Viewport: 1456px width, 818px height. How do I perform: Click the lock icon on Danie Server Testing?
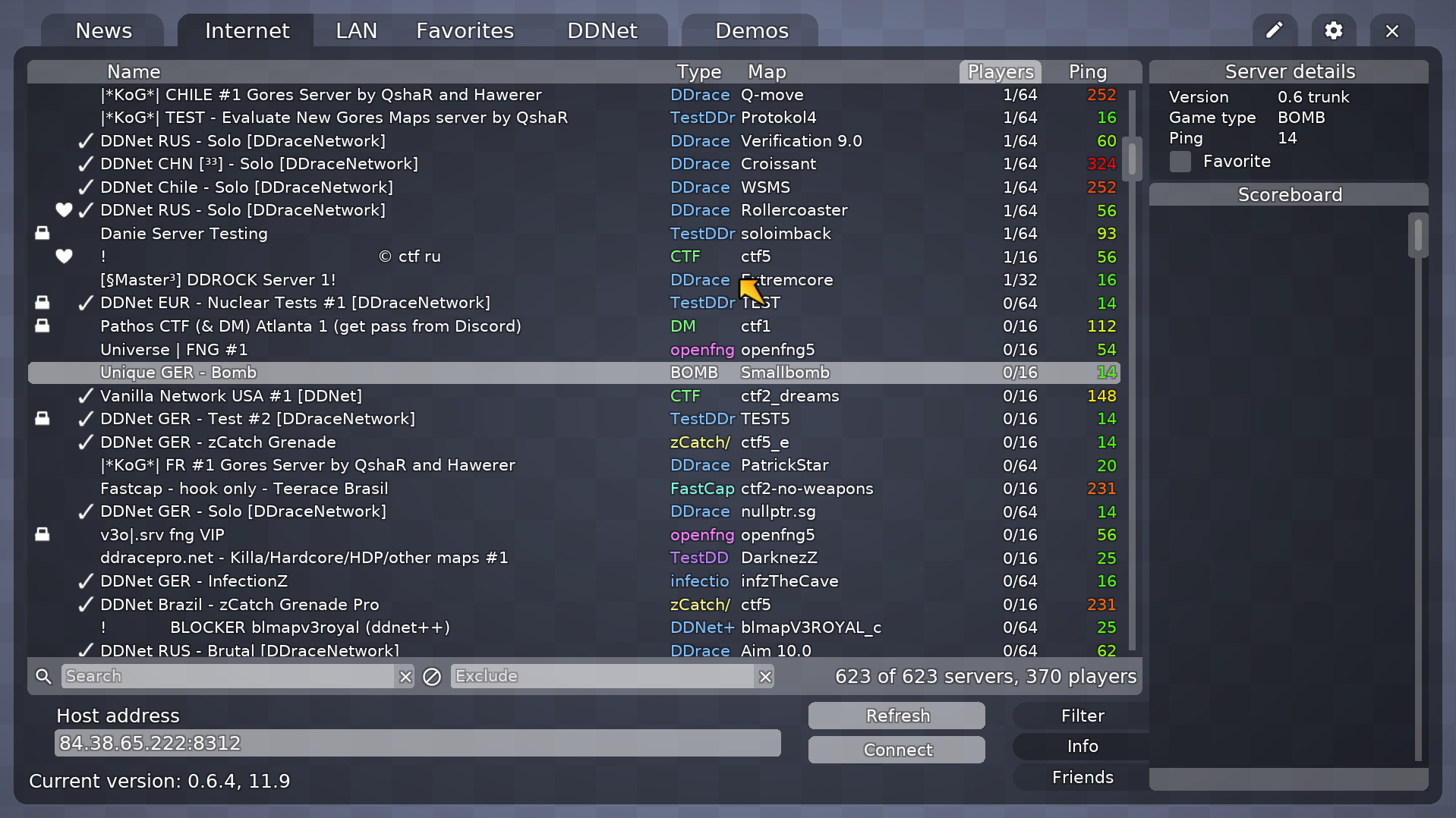[42, 233]
